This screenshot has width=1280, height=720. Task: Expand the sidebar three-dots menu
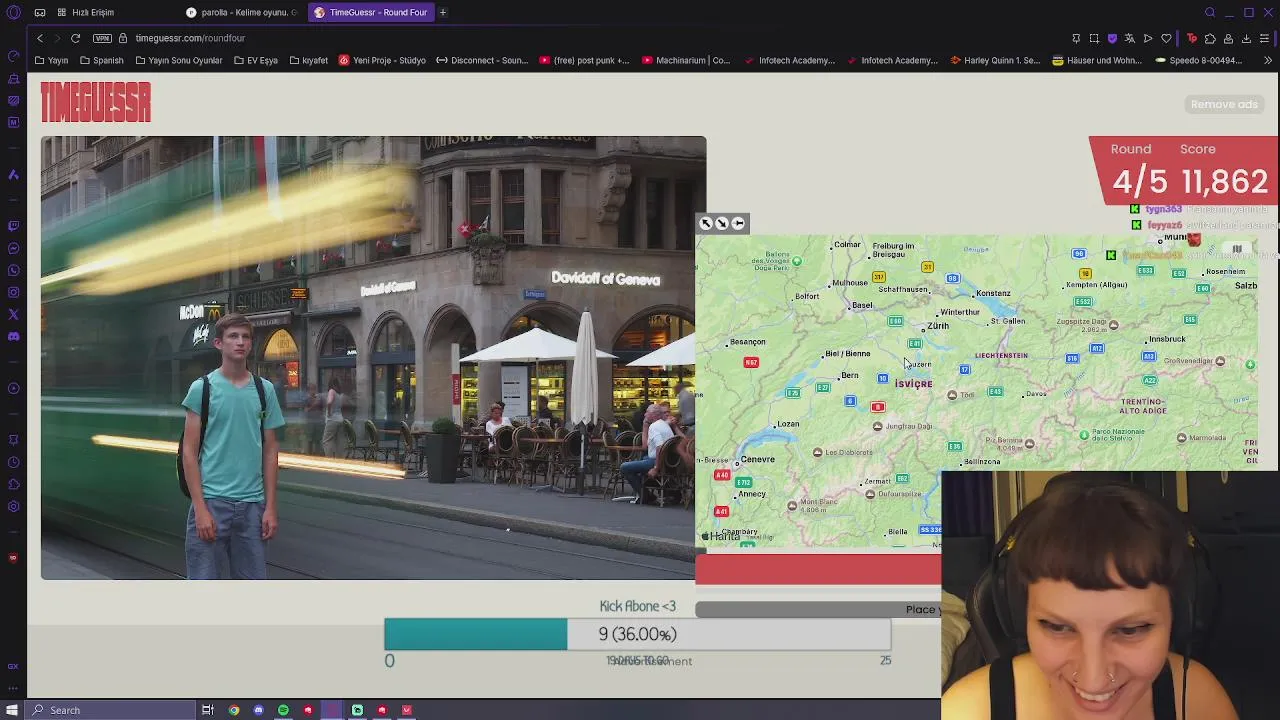coord(13,688)
